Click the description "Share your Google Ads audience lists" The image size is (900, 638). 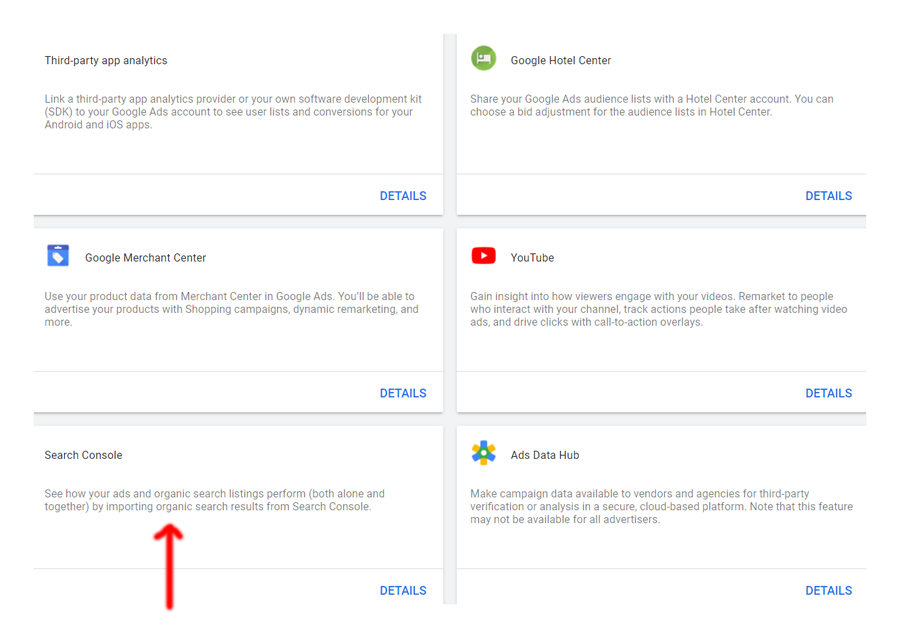(651, 106)
